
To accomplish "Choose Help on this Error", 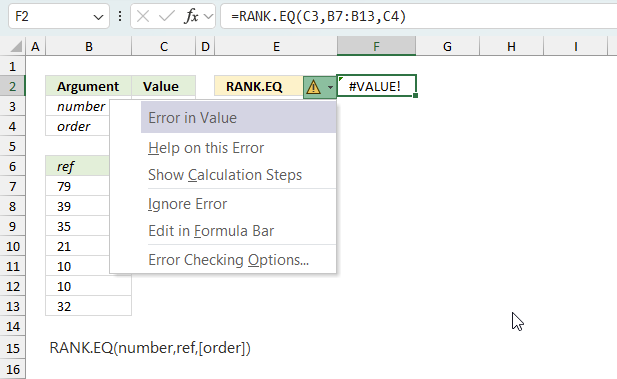I will [x=206, y=148].
